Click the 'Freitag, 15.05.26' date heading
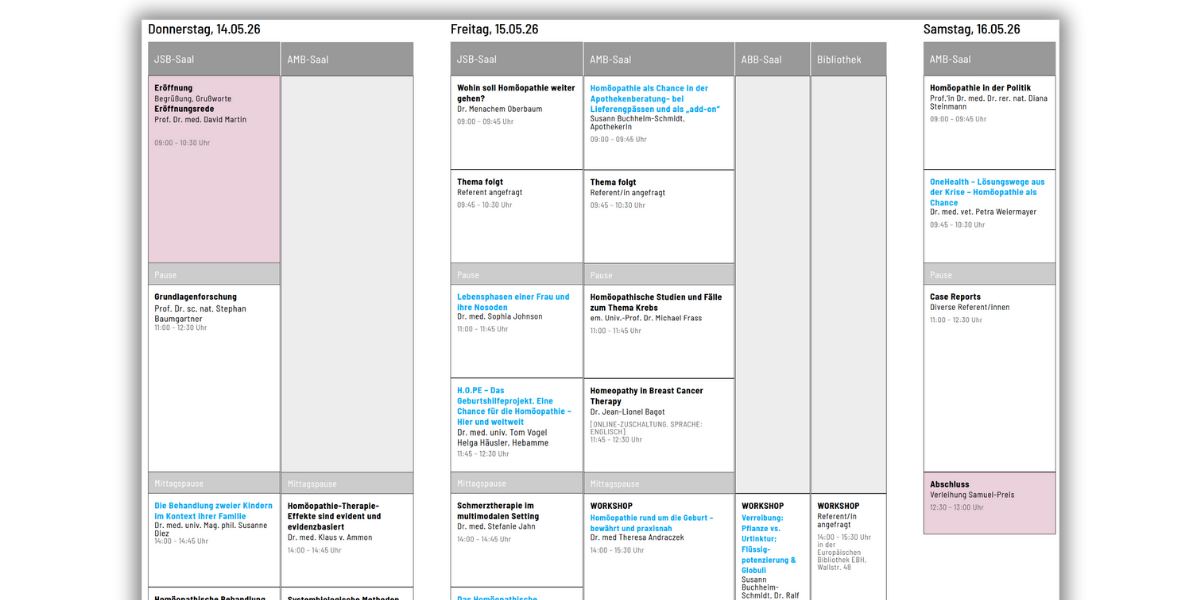The image size is (1200, 600). (494, 29)
